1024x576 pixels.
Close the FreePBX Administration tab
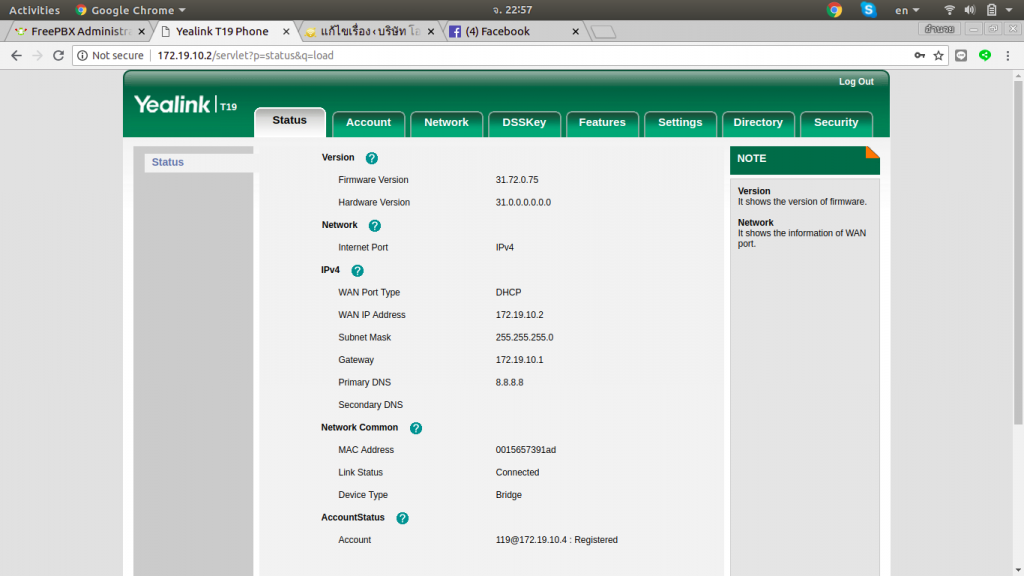point(142,31)
